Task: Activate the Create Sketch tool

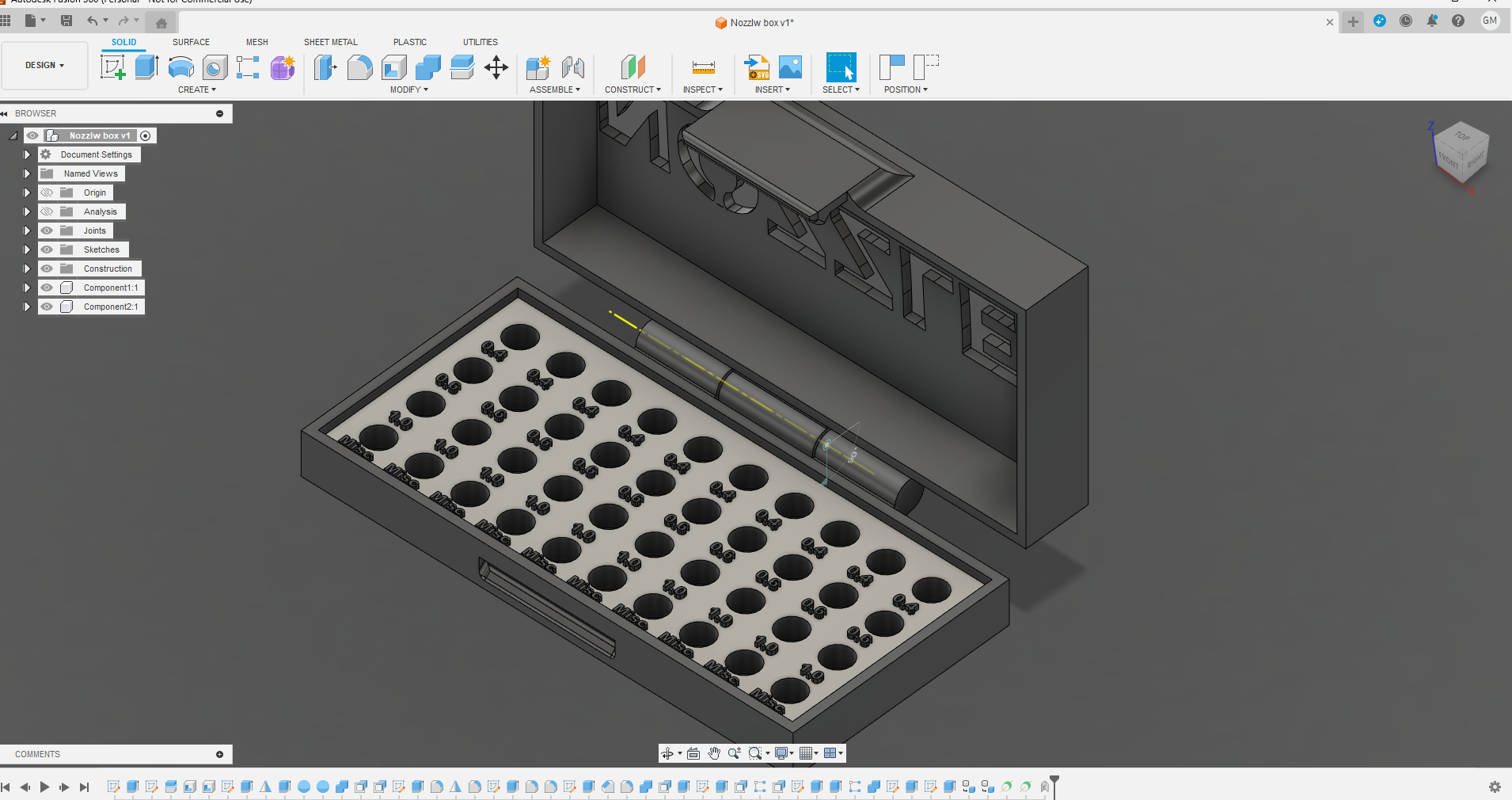Action: point(112,67)
